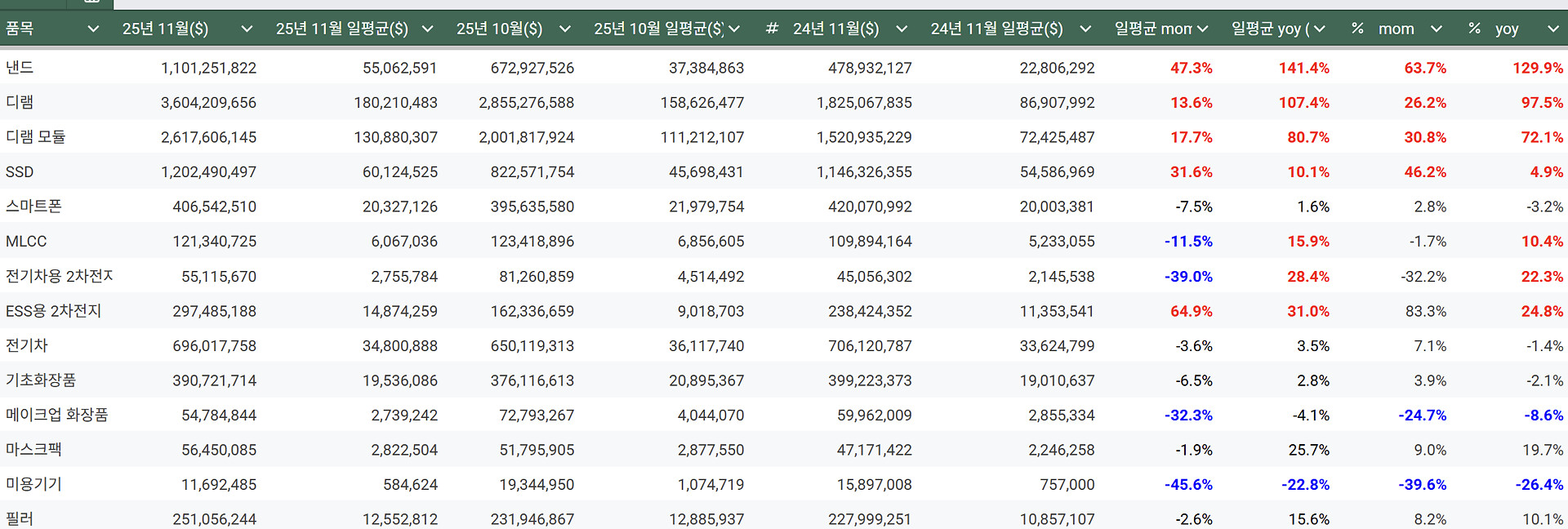
Task: Click cell value 822,571,754
Action: click(532, 172)
